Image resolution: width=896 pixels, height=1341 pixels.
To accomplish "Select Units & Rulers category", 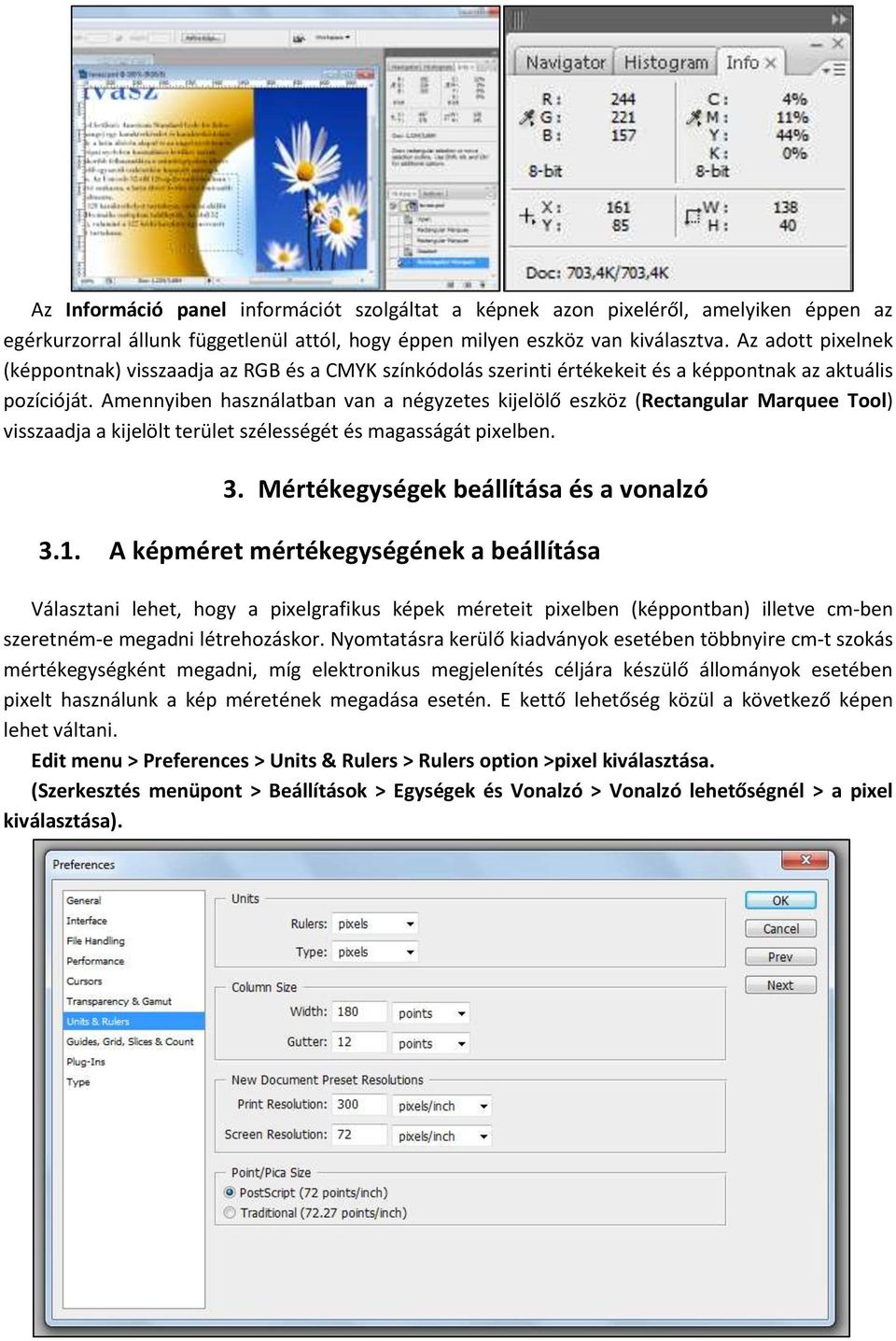I will 133,1022.
